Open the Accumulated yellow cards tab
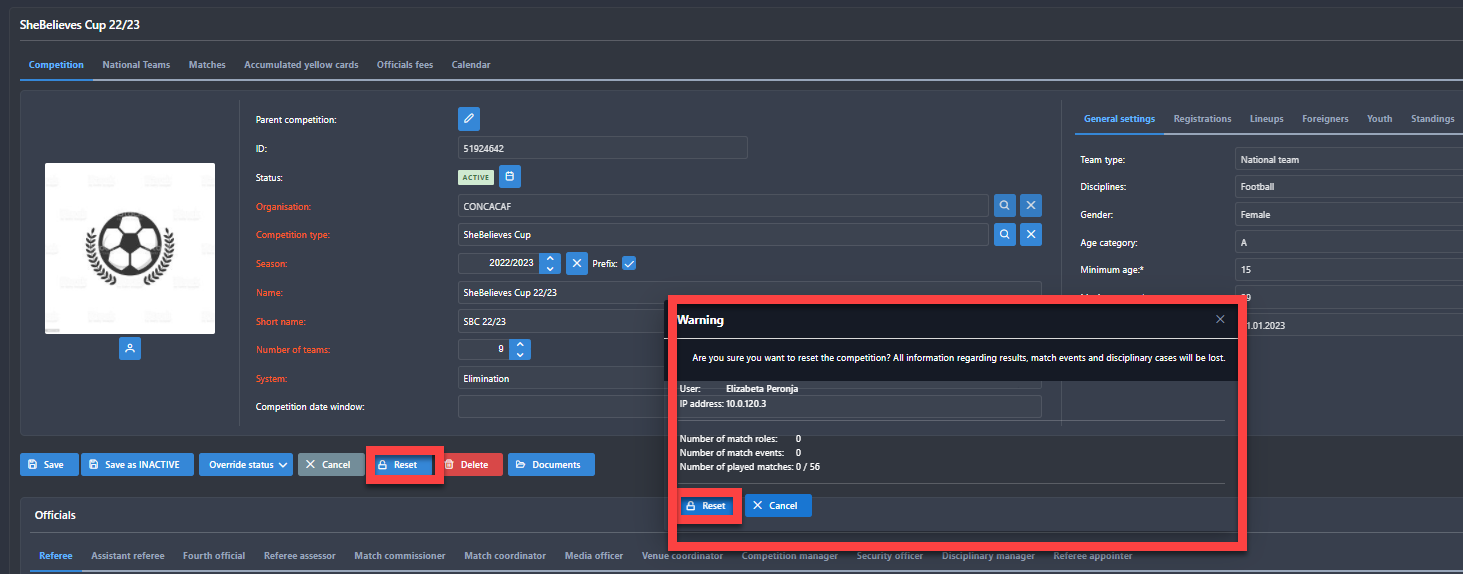The height and width of the screenshot is (574, 1463). click(x=301, y=65)
